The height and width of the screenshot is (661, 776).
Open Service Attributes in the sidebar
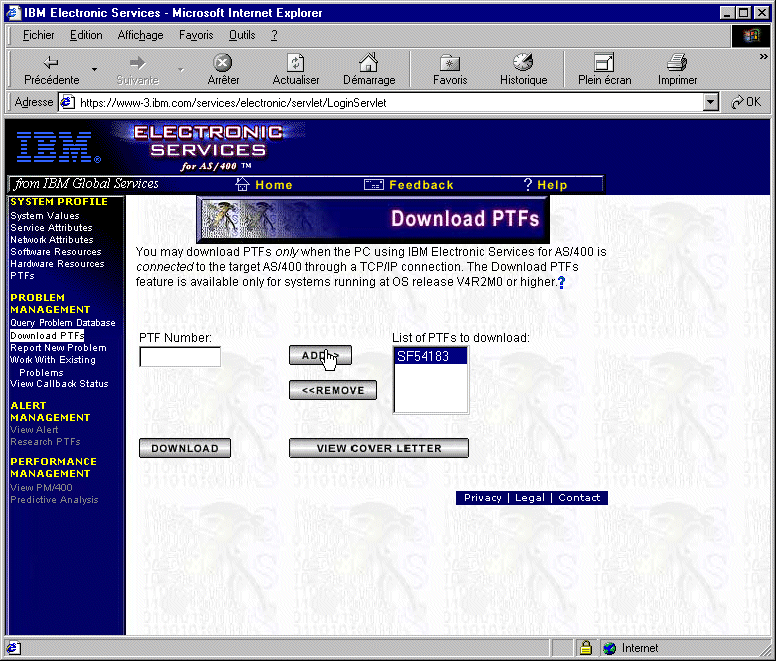(x=51, y=228)
